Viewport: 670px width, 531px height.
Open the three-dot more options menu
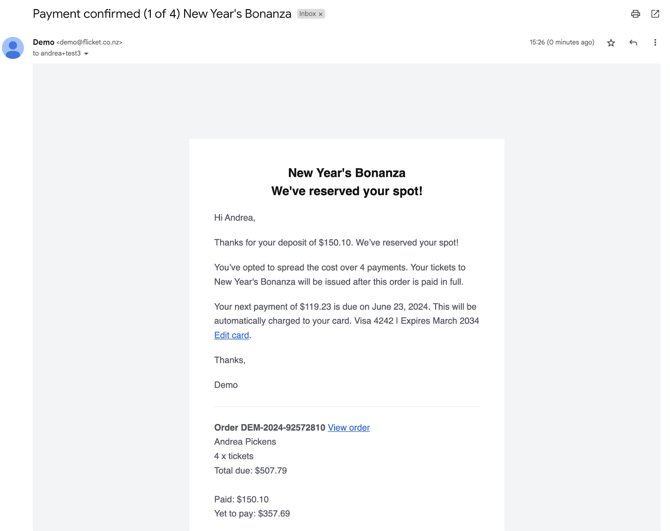(x=655, y=42)
